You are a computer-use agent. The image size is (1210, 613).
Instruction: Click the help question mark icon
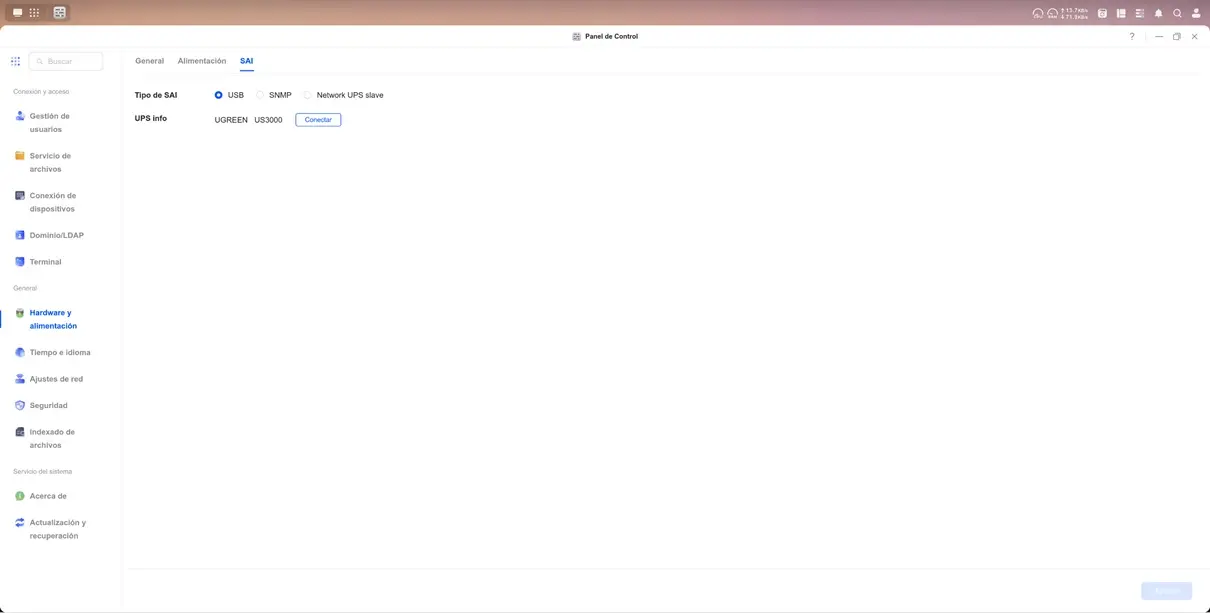(1132, 36)
